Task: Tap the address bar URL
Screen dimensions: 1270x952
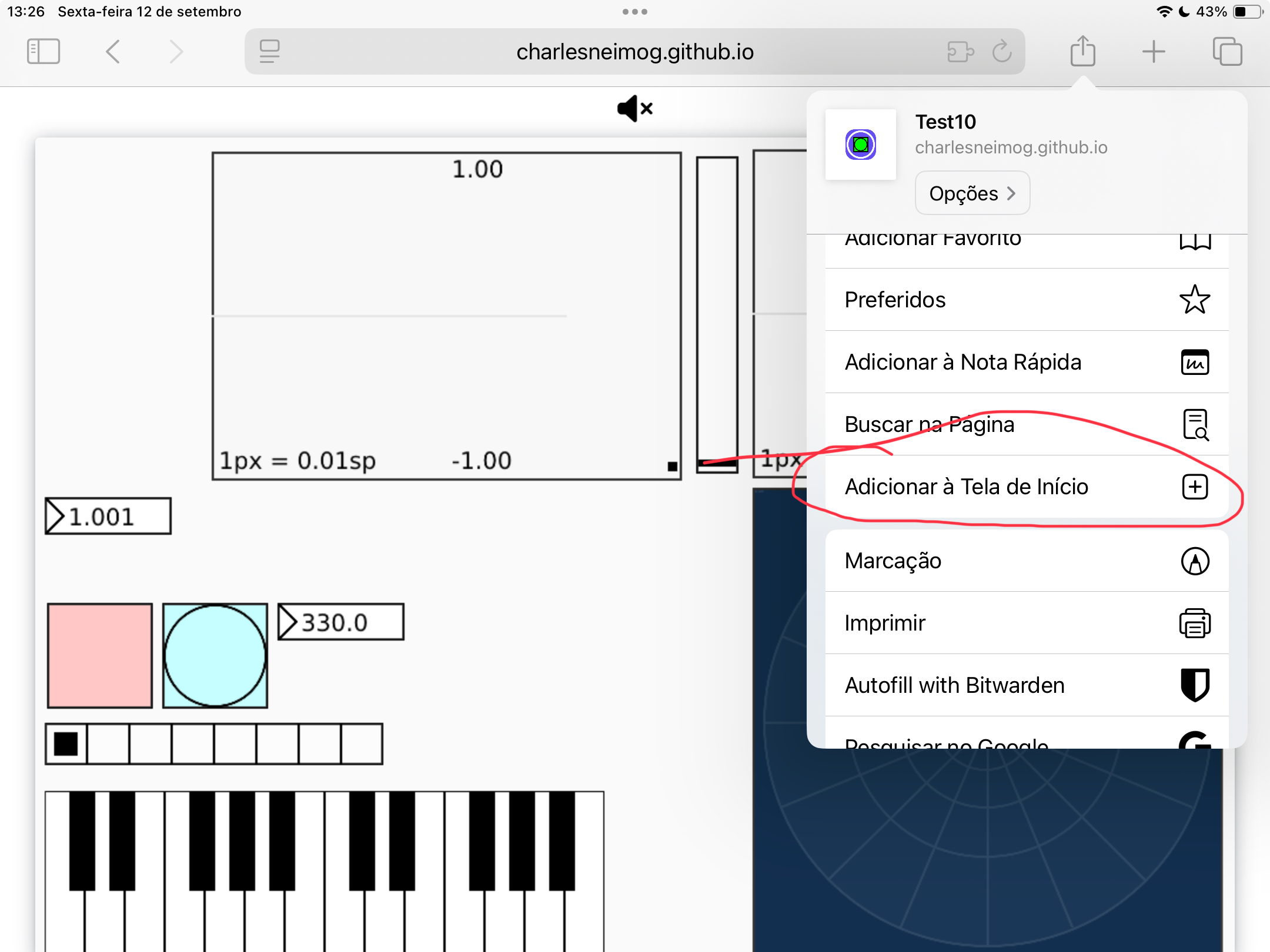Action: pos(635,52)
